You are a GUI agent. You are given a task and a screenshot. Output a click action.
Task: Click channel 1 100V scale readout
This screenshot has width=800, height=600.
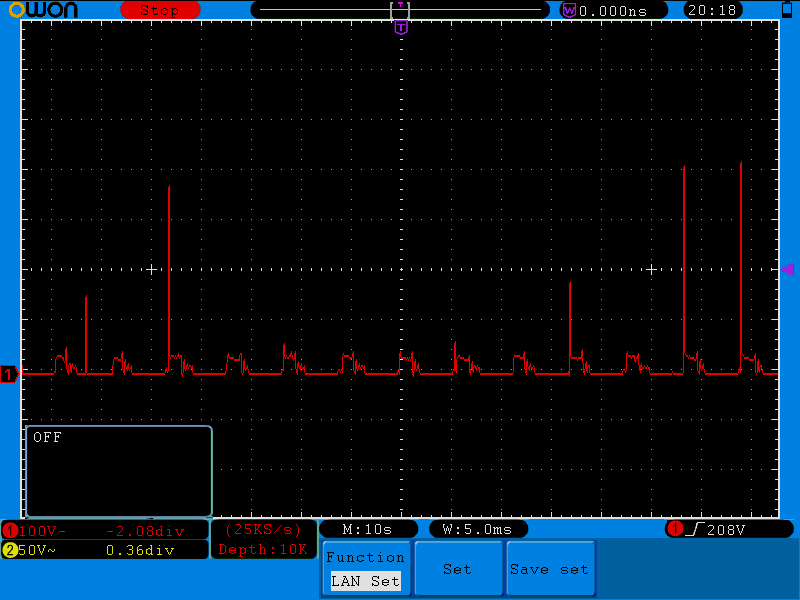42,531
